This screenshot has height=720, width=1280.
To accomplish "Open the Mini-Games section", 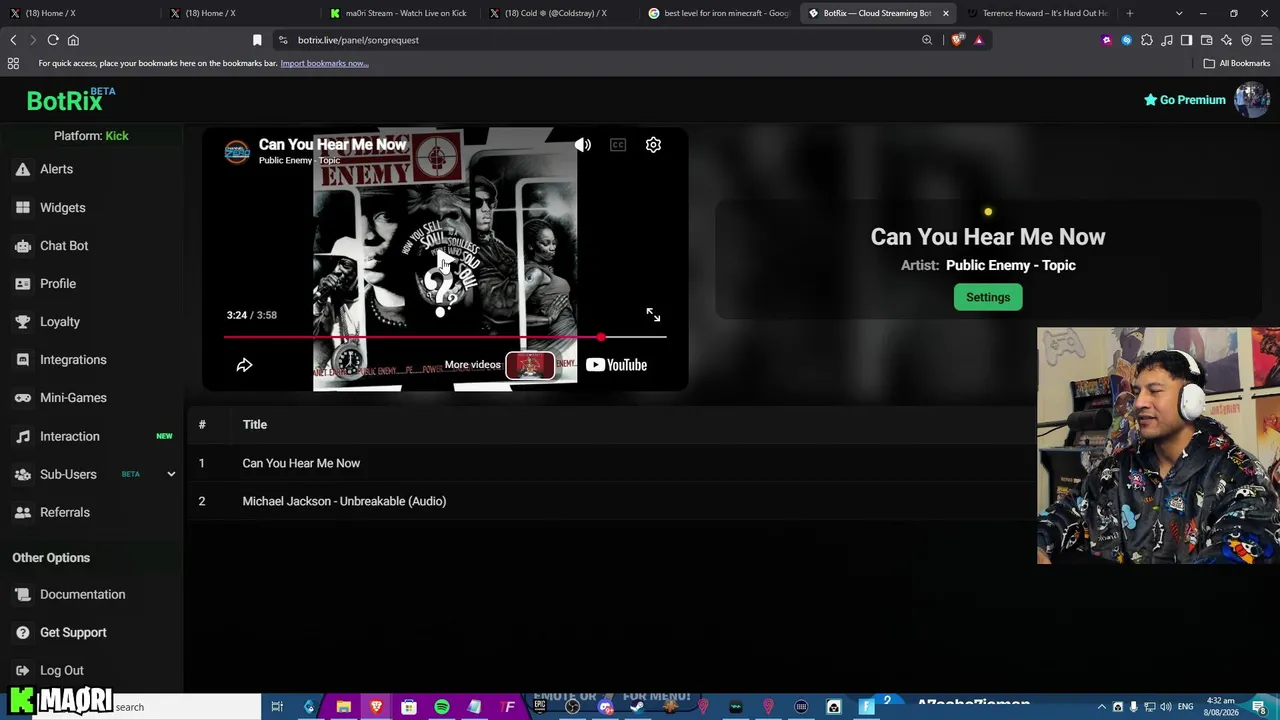I will tap(91, 397).
